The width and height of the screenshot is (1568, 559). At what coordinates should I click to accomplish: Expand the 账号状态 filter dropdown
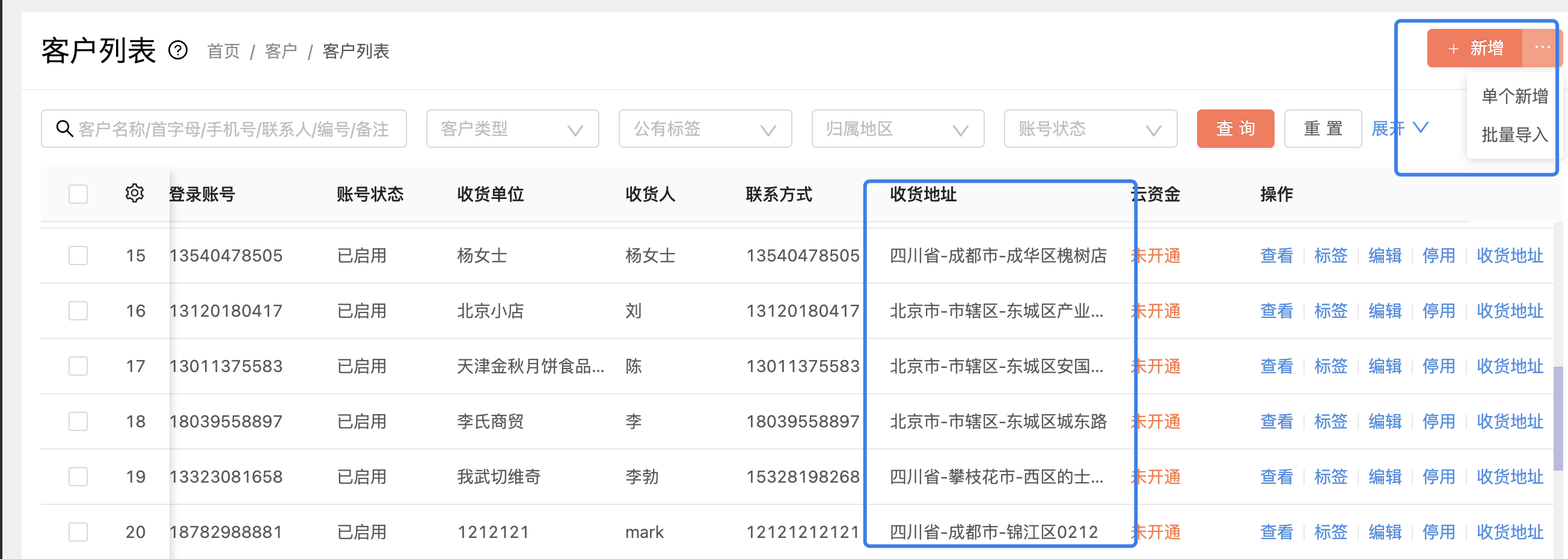click(x=1090, y=129)
